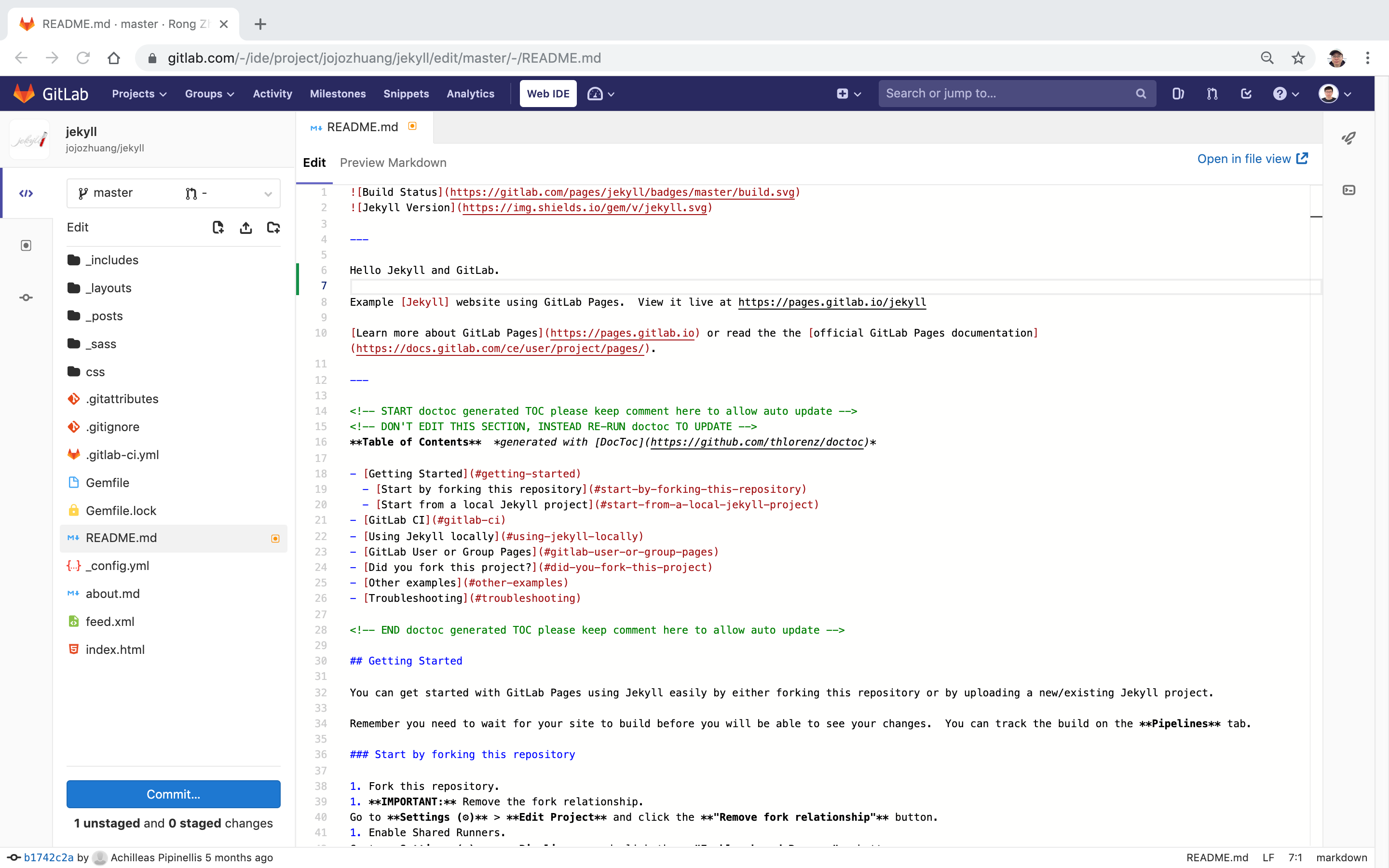This screenshot has width=1389, height=868.
Task: Open the web terminal icon on right sidebar
Action: coord(1348,190)
